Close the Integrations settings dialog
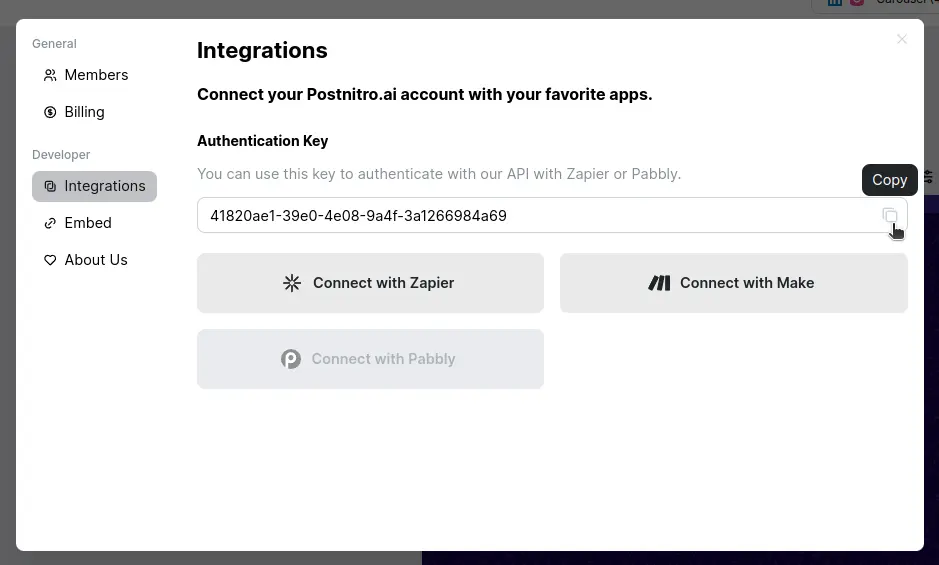The height and width of the screenshot is (565, 939). (x=902, y=39)
